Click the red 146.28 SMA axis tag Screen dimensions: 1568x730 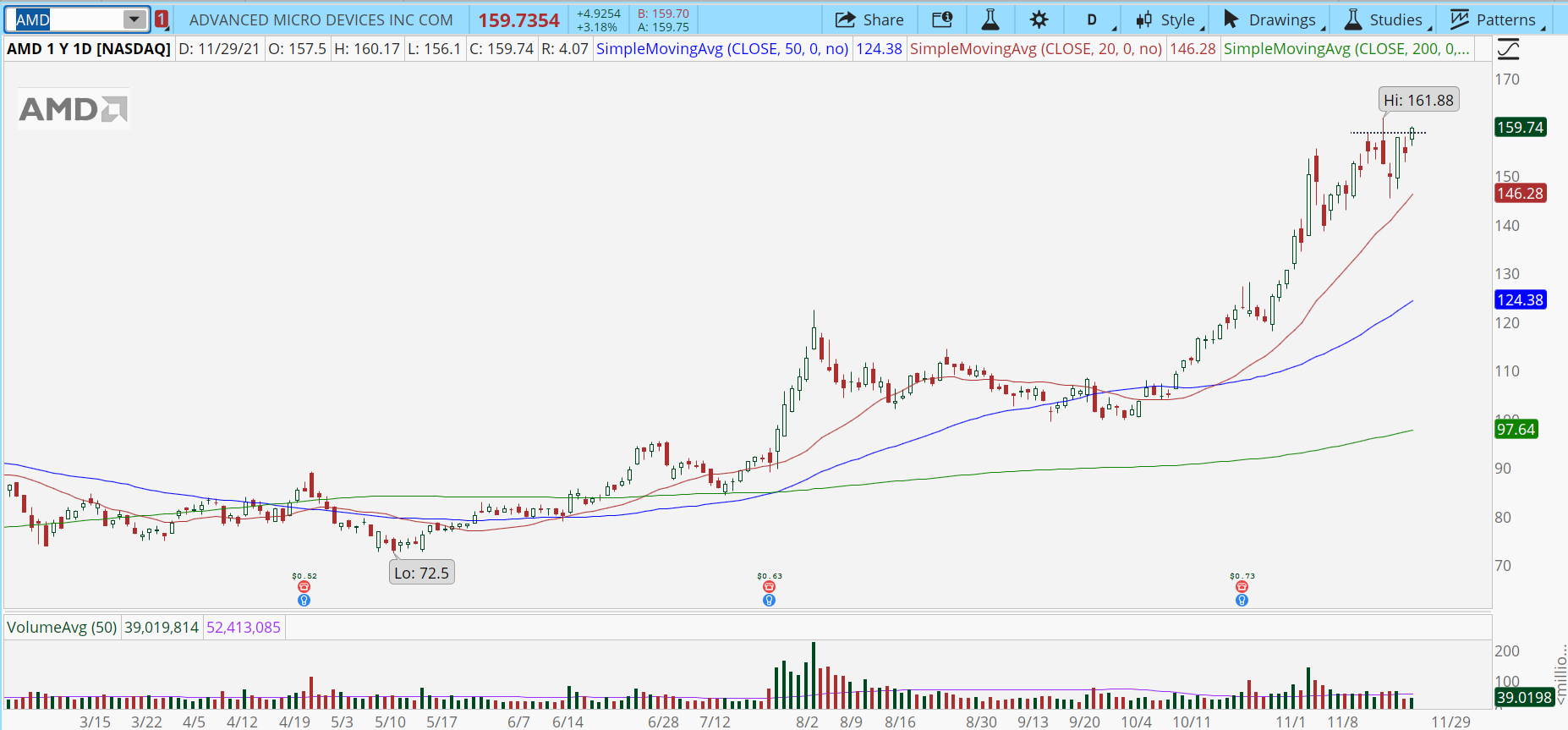coord(1520,194)
